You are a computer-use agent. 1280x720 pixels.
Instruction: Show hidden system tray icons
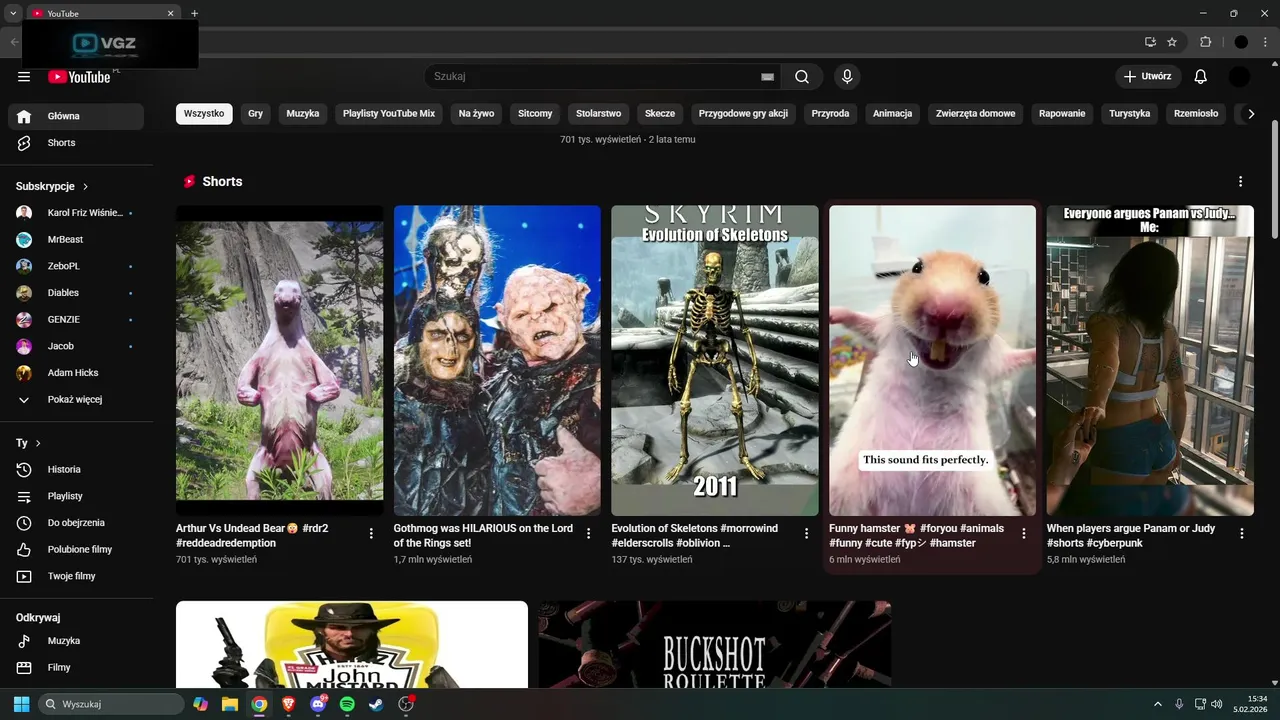pos(1158,704)
